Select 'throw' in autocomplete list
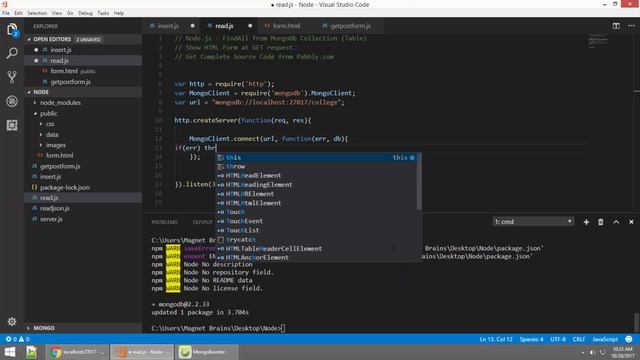Screen dimensions: 640x360 316,167
